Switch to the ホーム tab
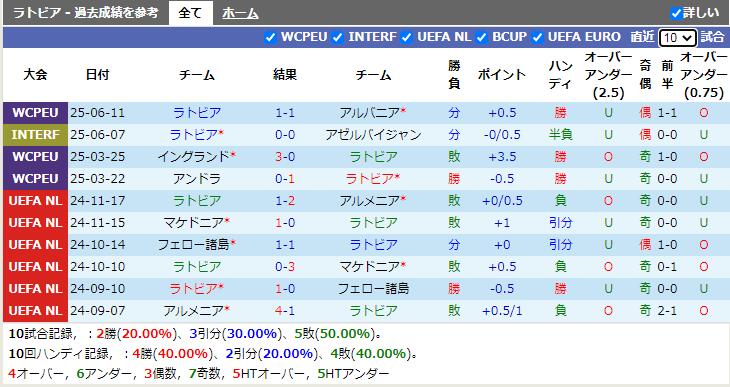This screenshot has height=387, width=730. point(240,13)
